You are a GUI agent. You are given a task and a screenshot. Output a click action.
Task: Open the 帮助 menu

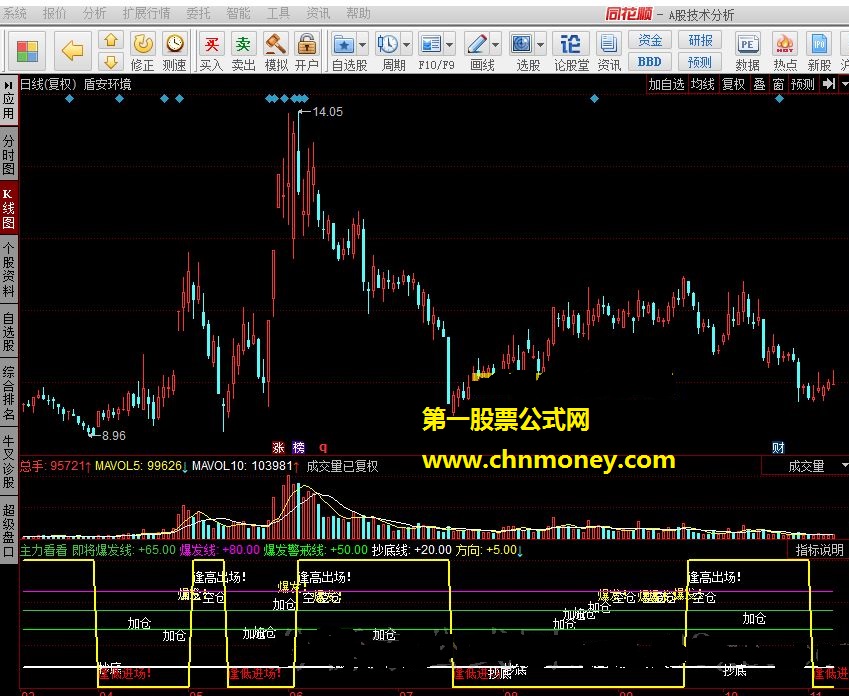coord(358,13)
